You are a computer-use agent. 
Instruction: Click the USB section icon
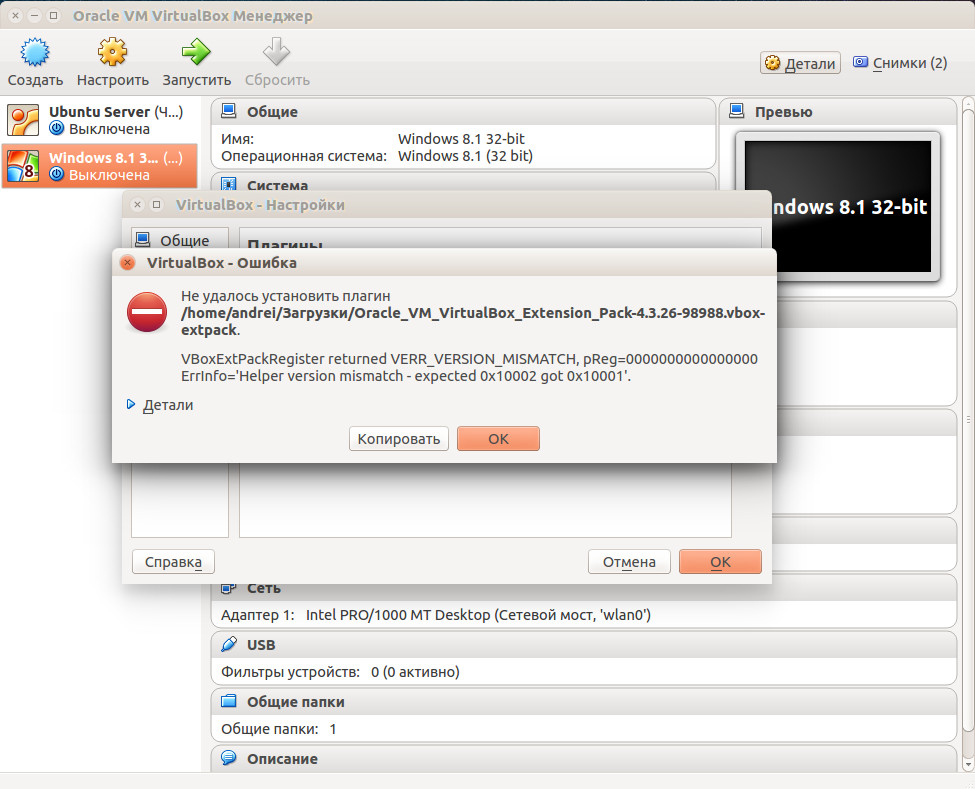(x=229, y=645)
